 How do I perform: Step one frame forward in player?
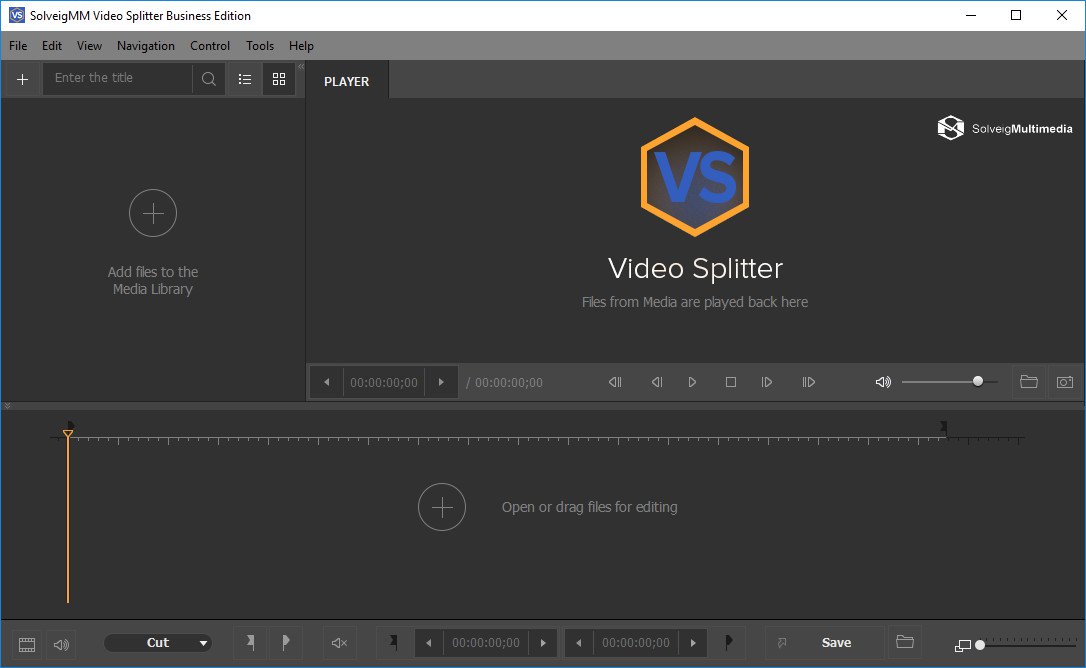coord(767,382)
